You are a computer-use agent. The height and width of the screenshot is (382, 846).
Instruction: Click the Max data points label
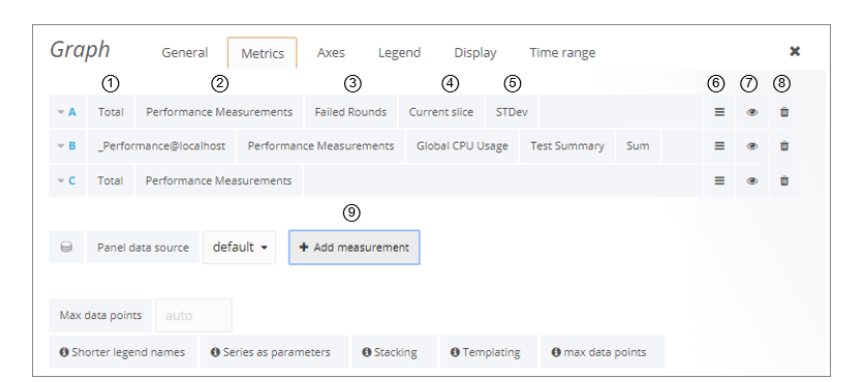100,315
